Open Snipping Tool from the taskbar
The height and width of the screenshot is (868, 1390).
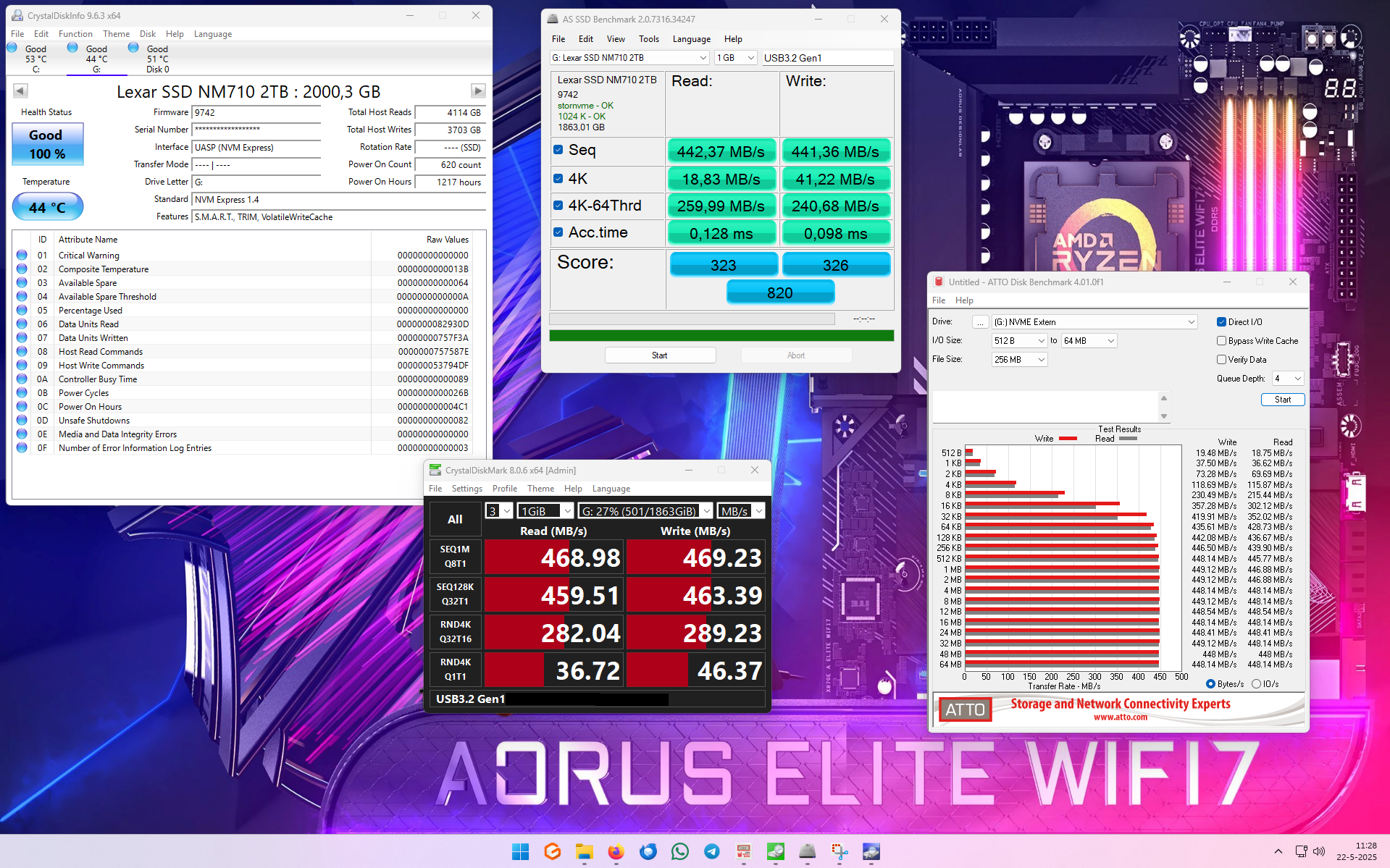coord(840,851)
